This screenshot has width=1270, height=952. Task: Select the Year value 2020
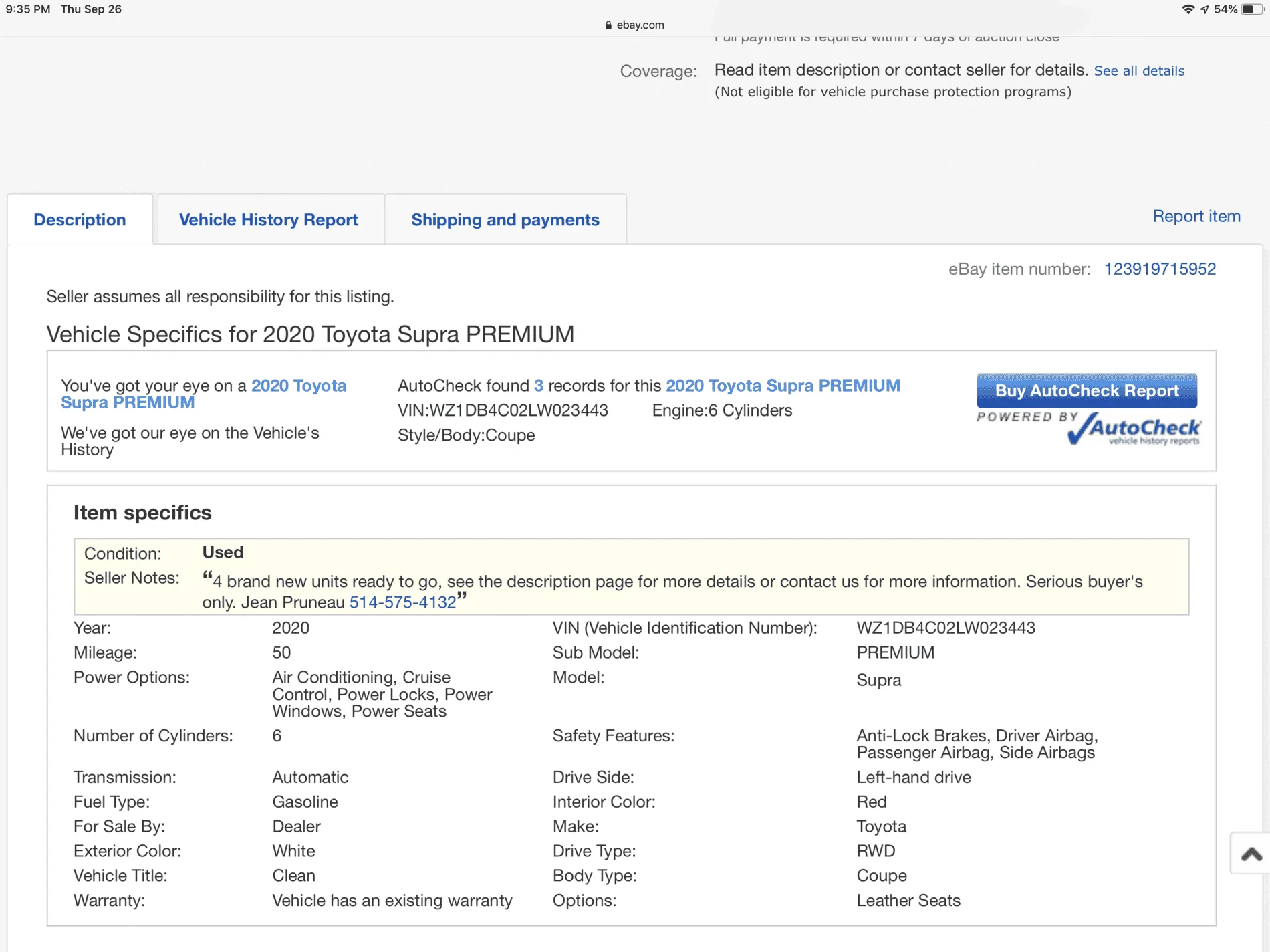291,628
